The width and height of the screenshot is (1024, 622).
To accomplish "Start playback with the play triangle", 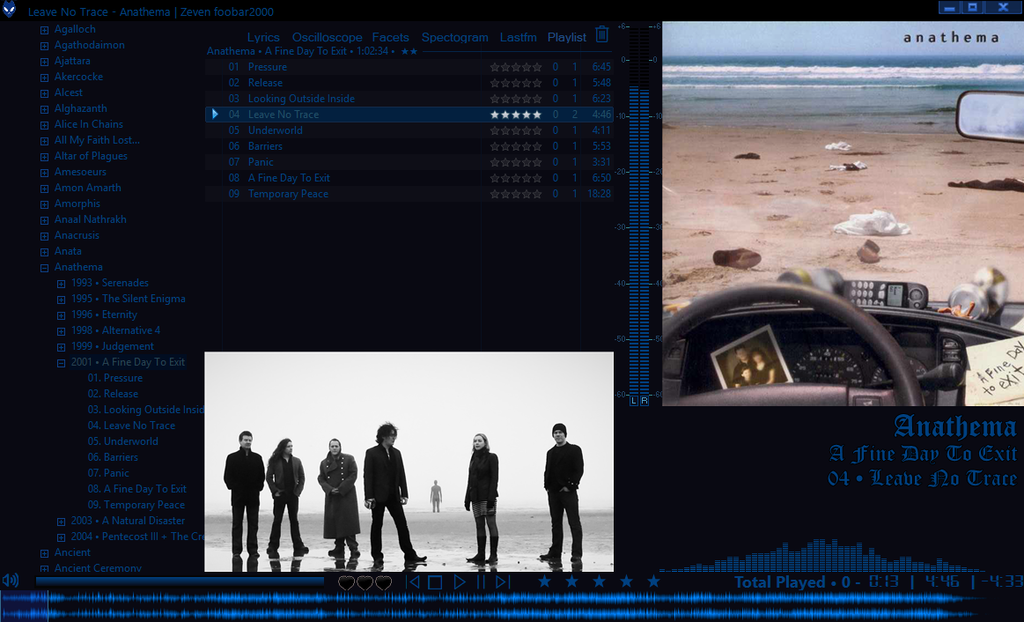I will coord(459,581).
